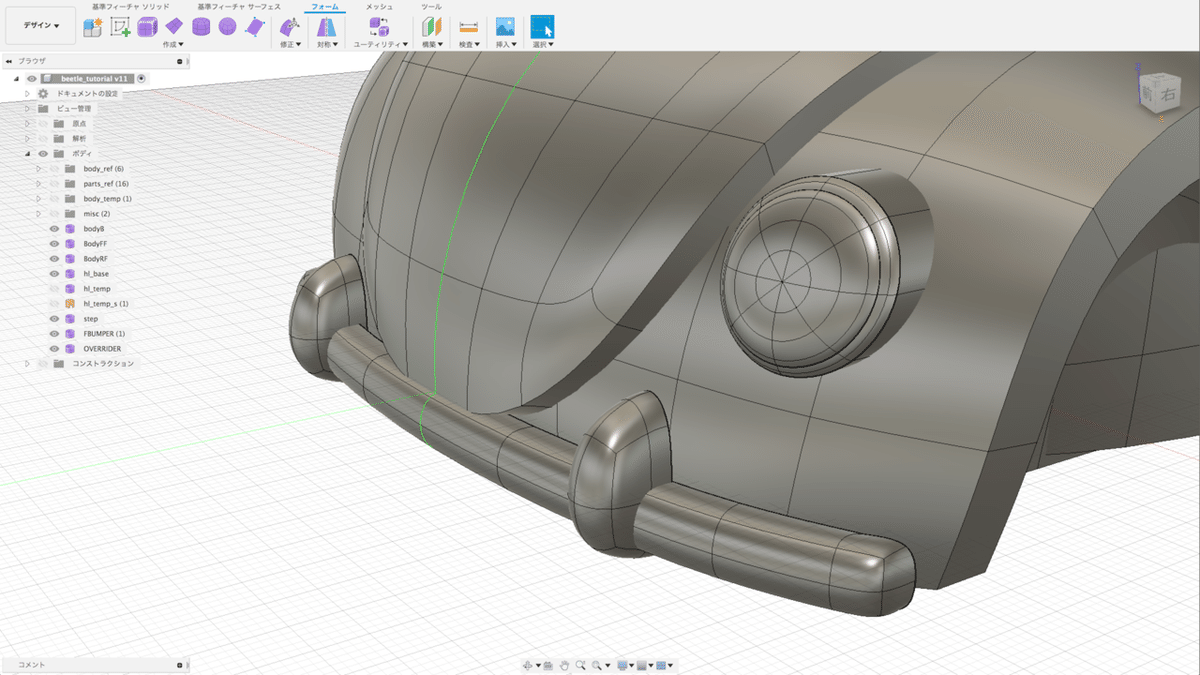
Task: Click the Insert image (挿入) icon
Action: click(505, 27)
